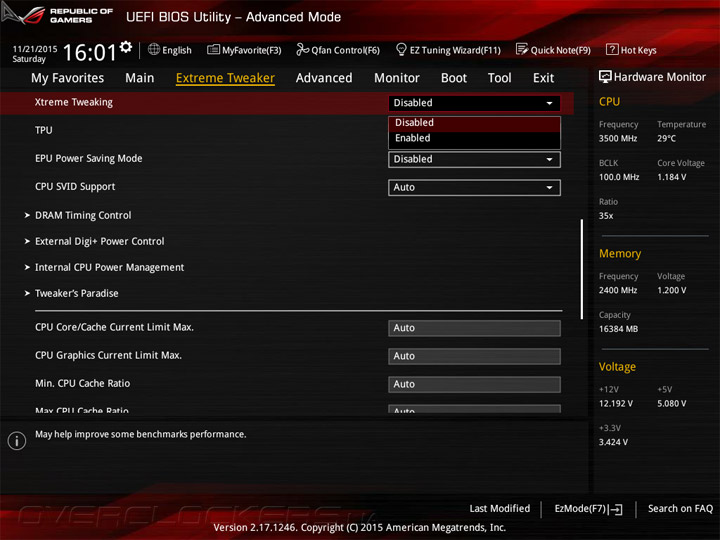Click the 12.192 V reading
The width and height of the screenshot is (720, 540).
tap(616, 404)
